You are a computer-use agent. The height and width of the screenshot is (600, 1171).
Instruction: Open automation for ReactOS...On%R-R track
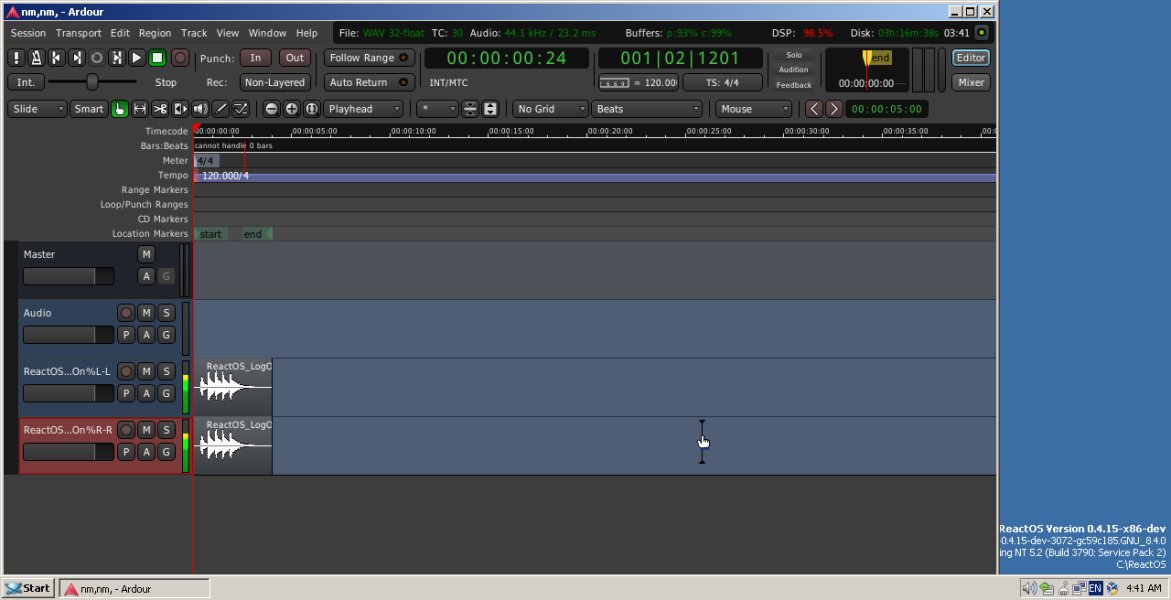146,451
